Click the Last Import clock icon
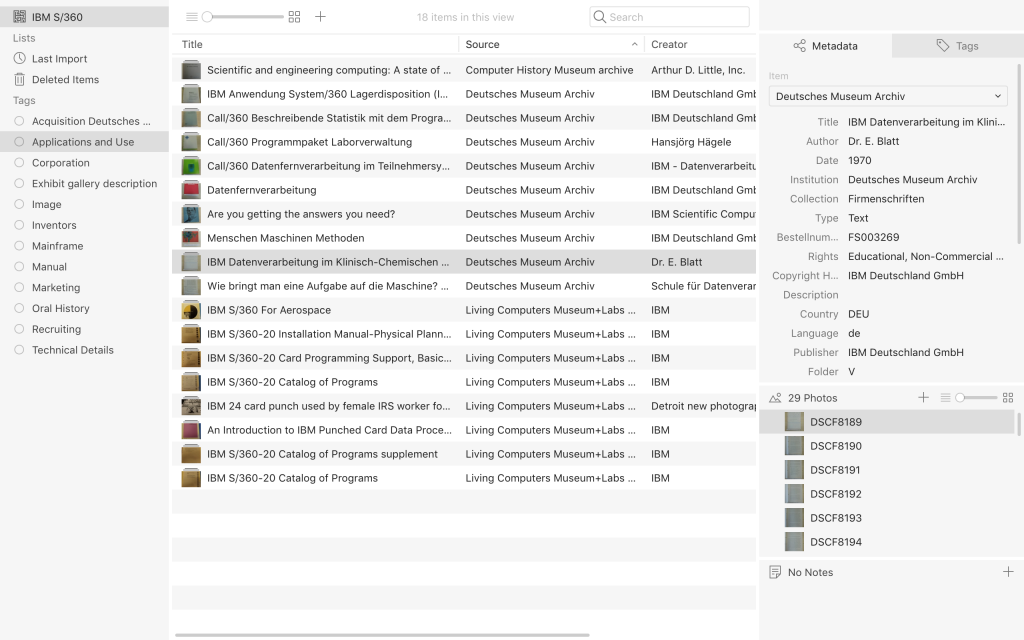 [x=20, y=59]
